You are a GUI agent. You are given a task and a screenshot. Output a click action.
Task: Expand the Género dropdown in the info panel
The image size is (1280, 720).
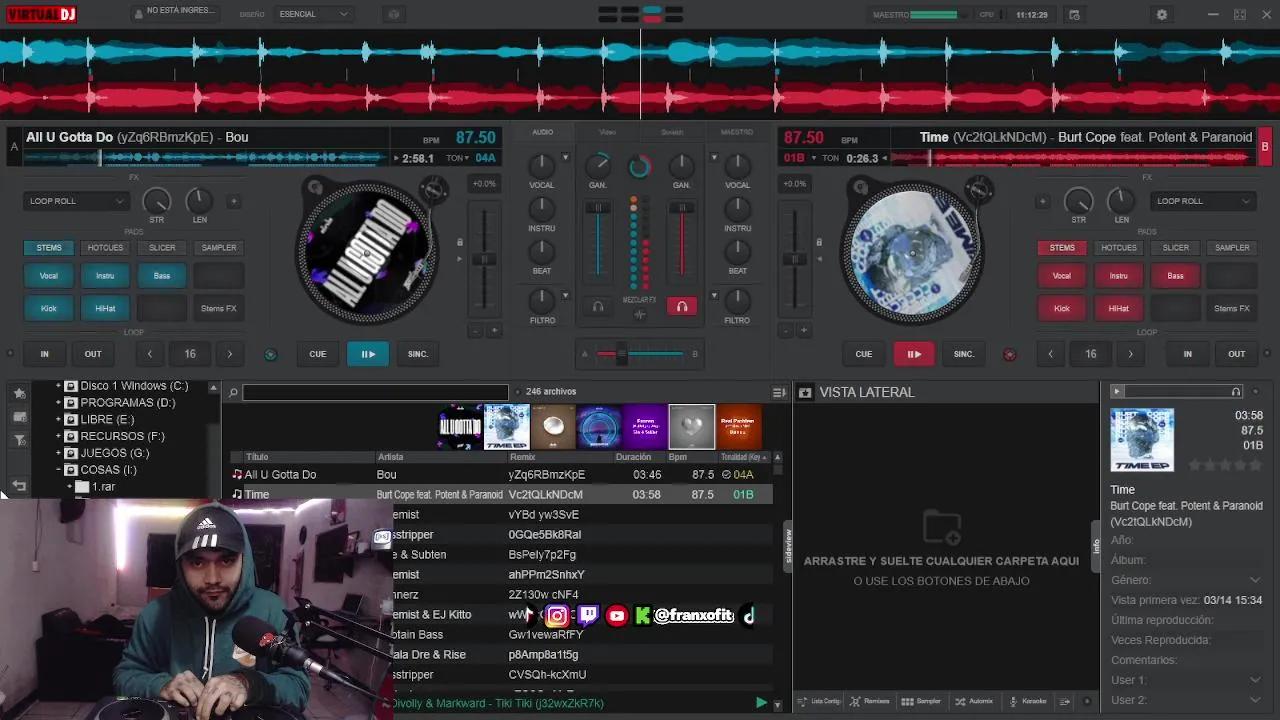[1255, 580]
